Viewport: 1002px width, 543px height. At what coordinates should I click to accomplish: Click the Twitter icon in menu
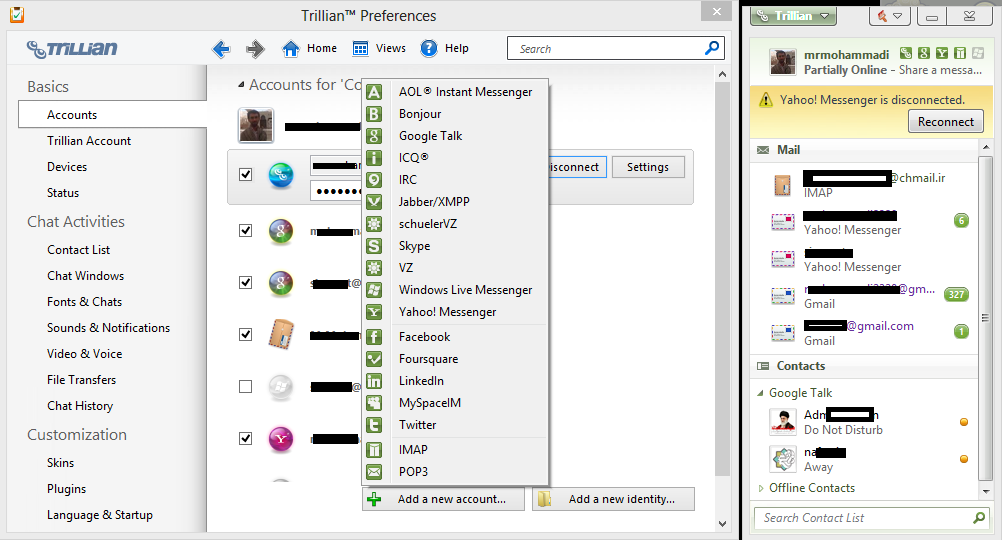coord(374,425)
